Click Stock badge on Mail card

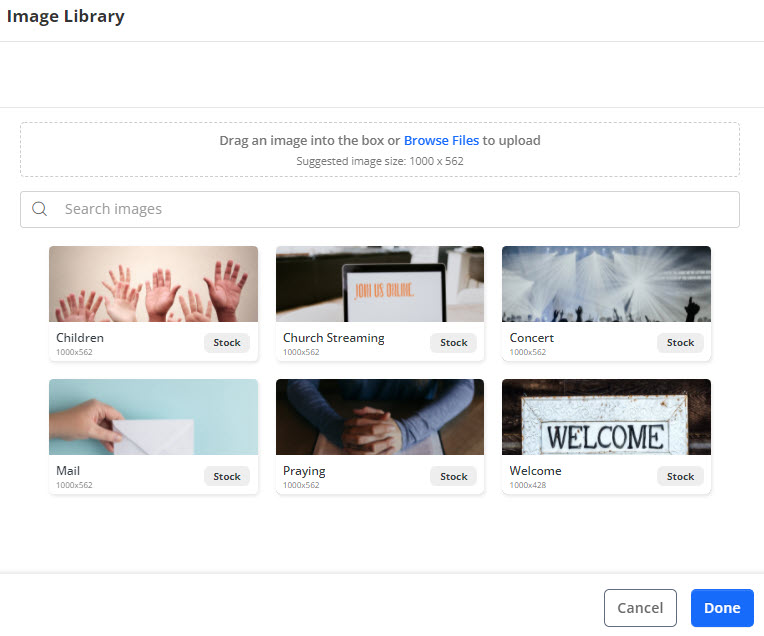[x=227, y=476]
